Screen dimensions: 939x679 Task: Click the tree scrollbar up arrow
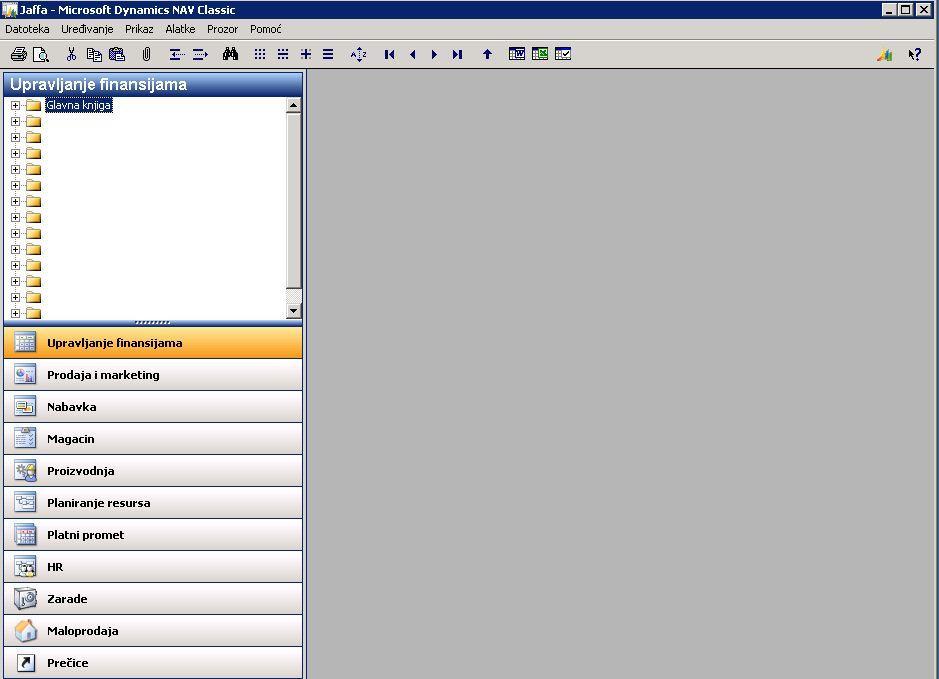pos(293,105)
